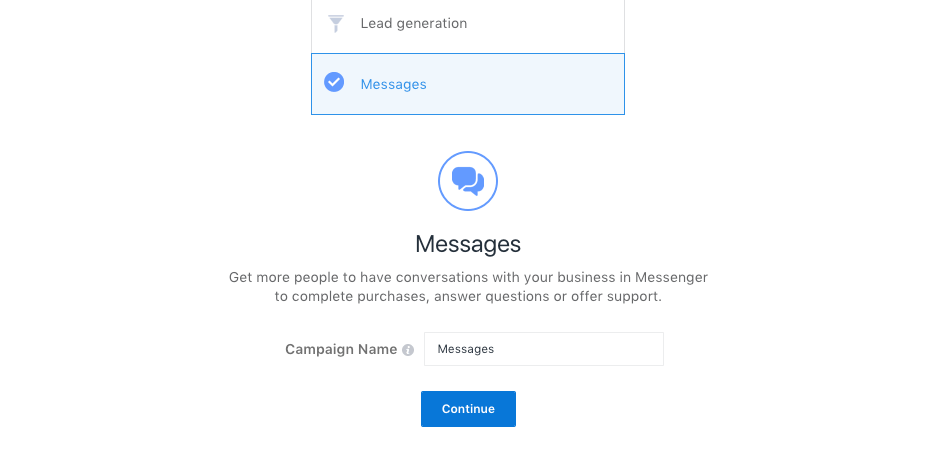Choose the Lead generation row's empty area
Viewport: 938px width, 450px height.
544,23
